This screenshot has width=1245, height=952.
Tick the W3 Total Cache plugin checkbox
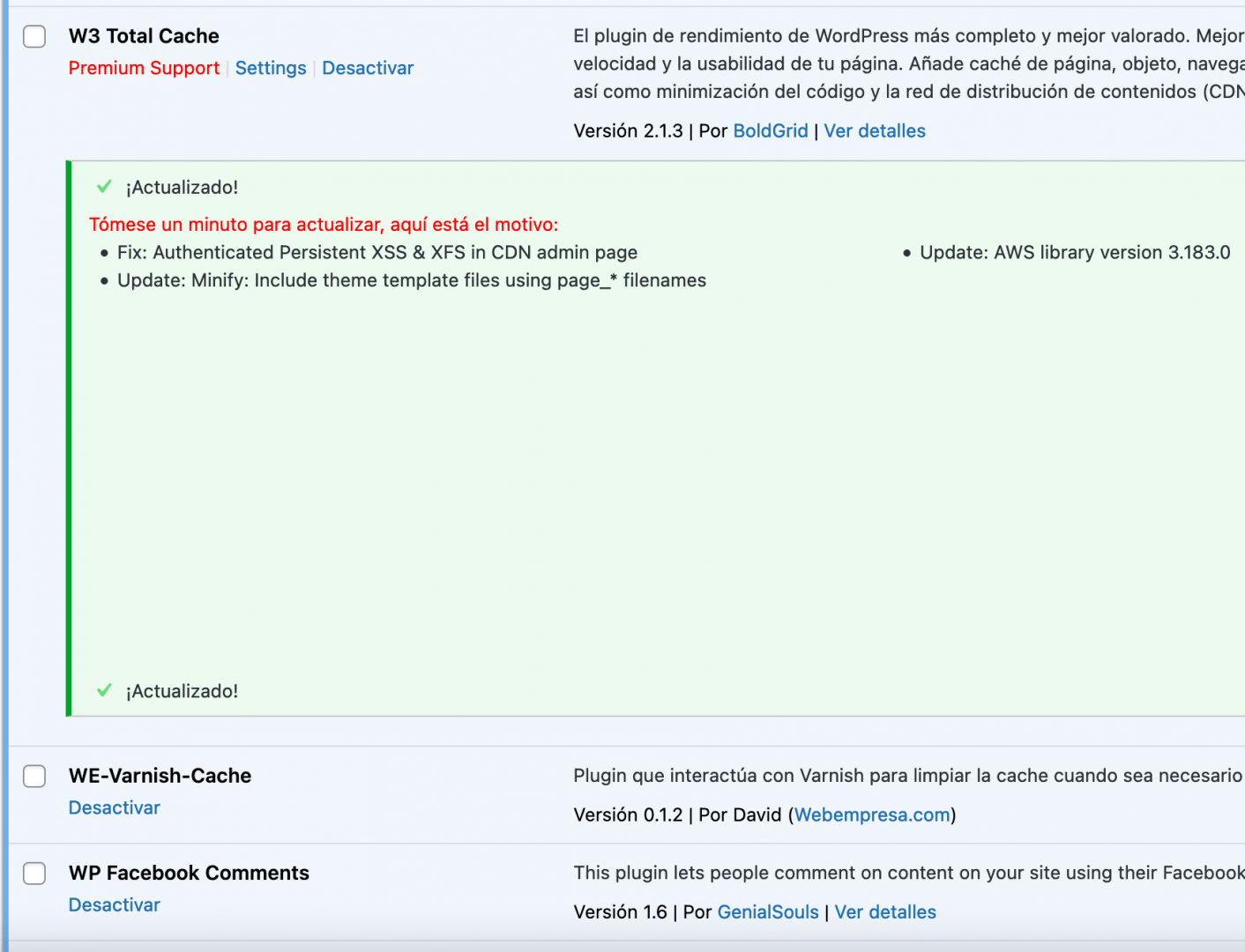tap(34, 36)
